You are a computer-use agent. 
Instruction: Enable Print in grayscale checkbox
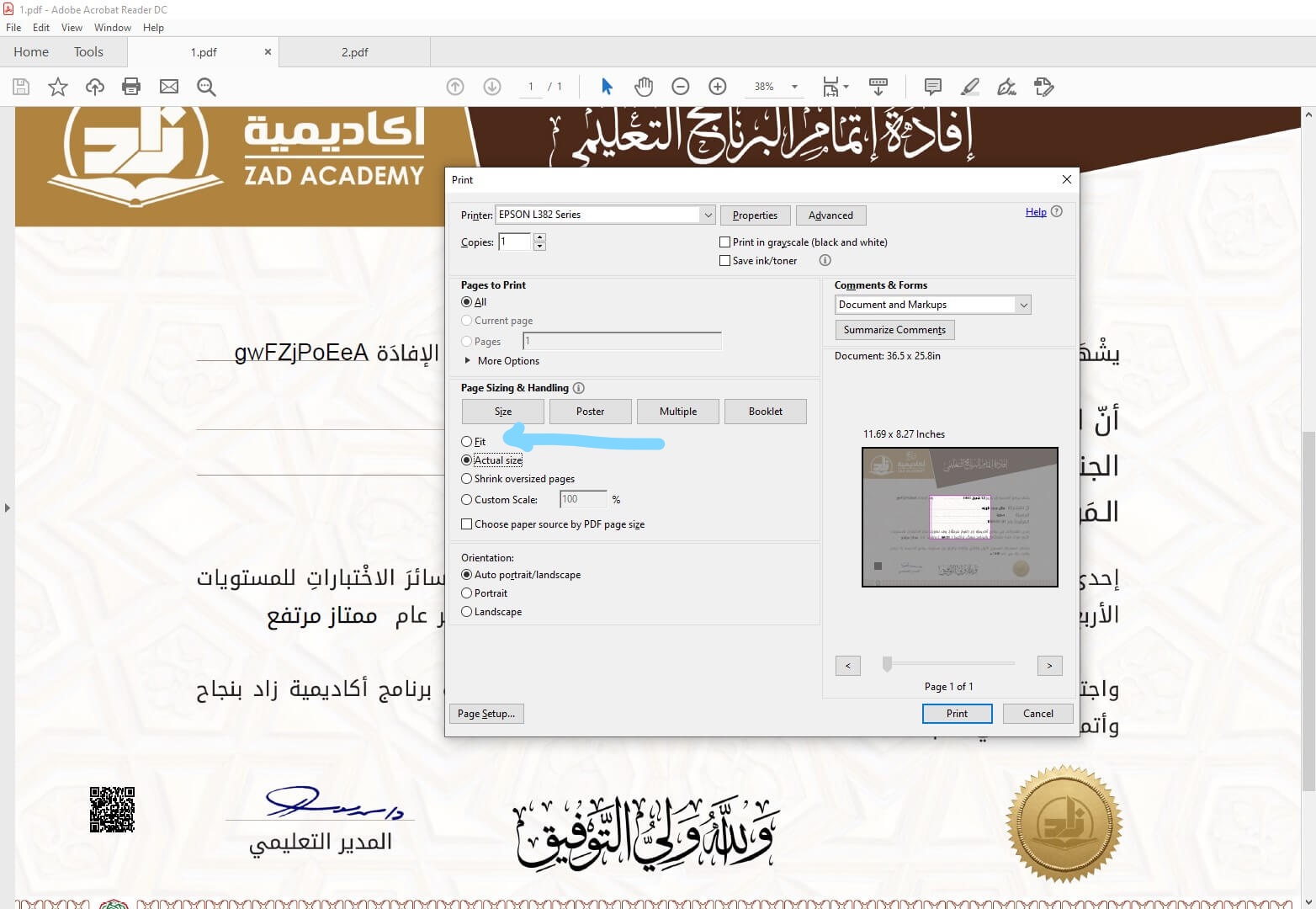[x=724, y=242]
